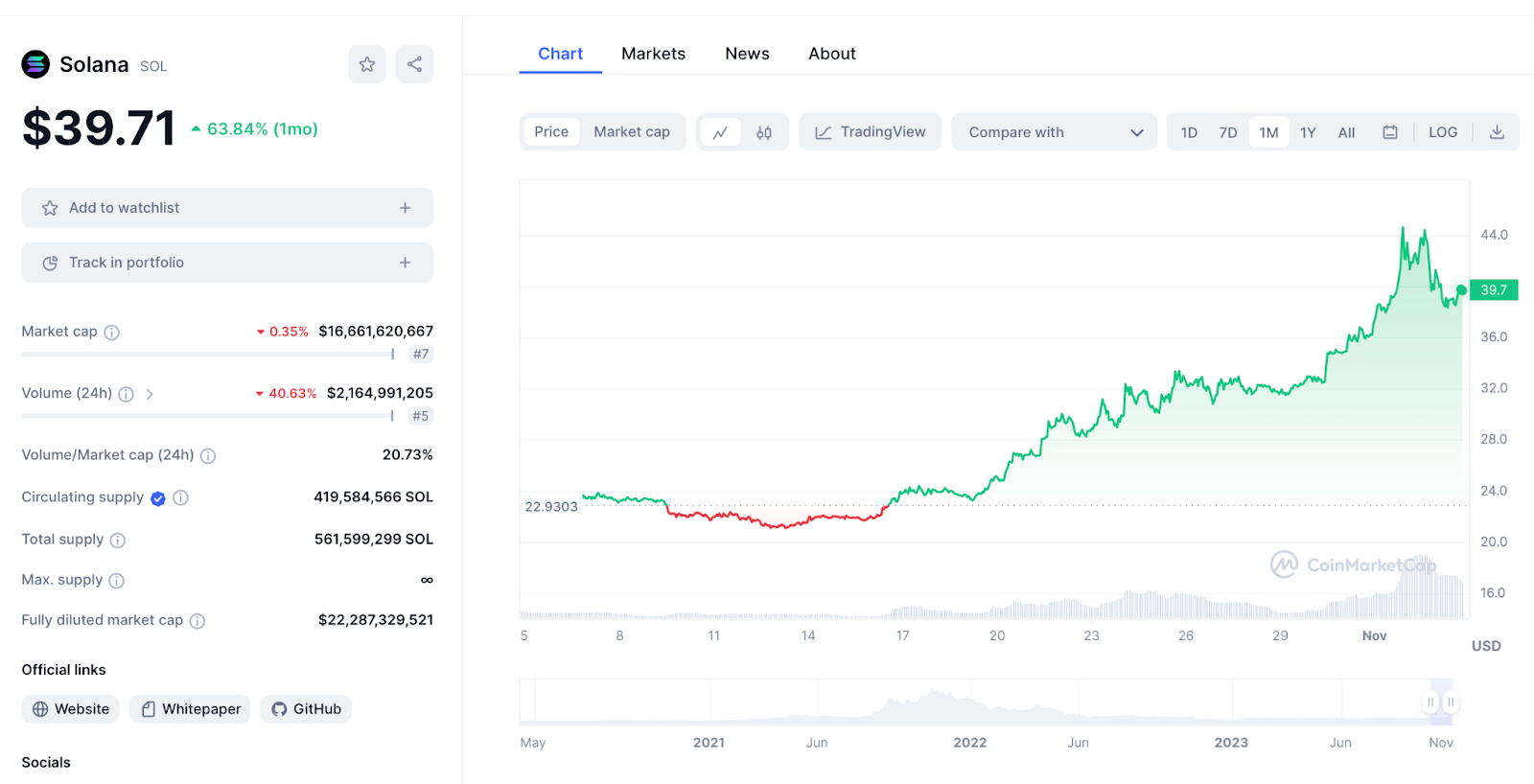
Task: Click the Solana logo icon
Action: coord(35,64)
